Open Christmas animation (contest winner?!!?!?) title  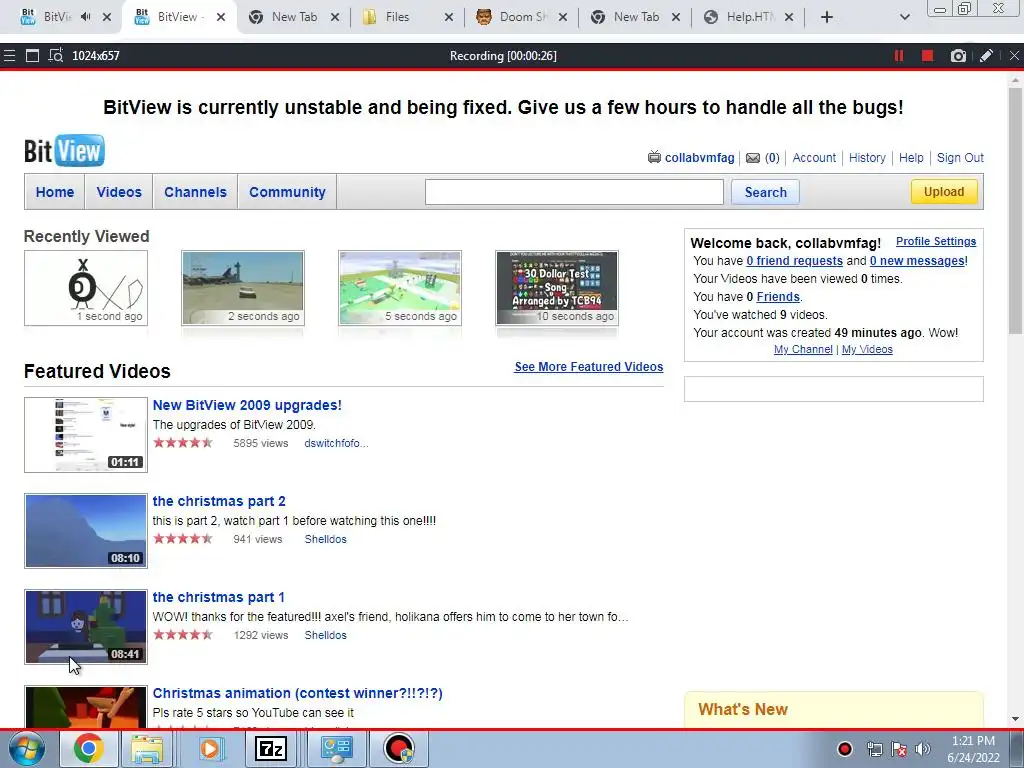tap(297, 693)
